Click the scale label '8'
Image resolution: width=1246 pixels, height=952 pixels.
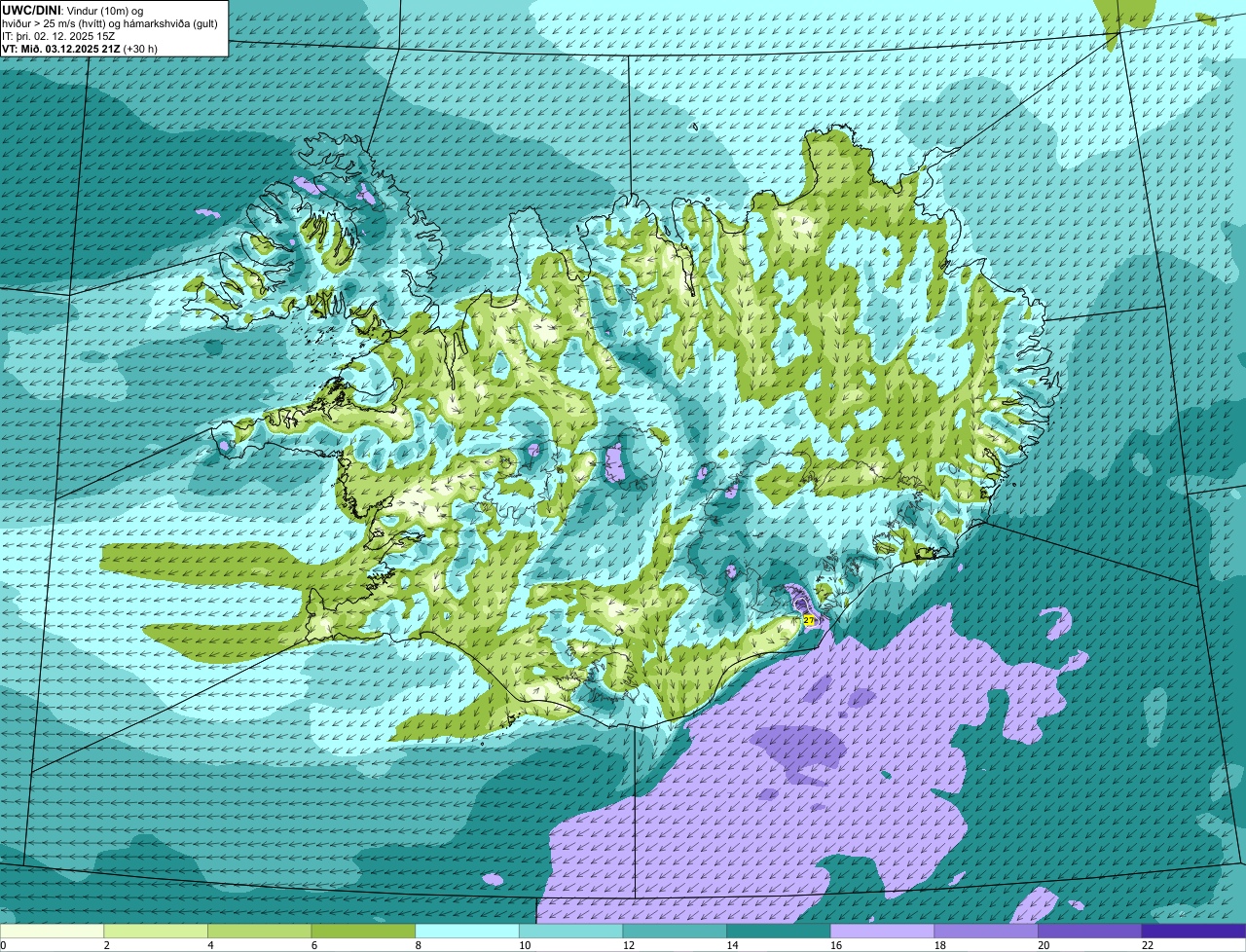pyautogui.click(x=418, y=945)
